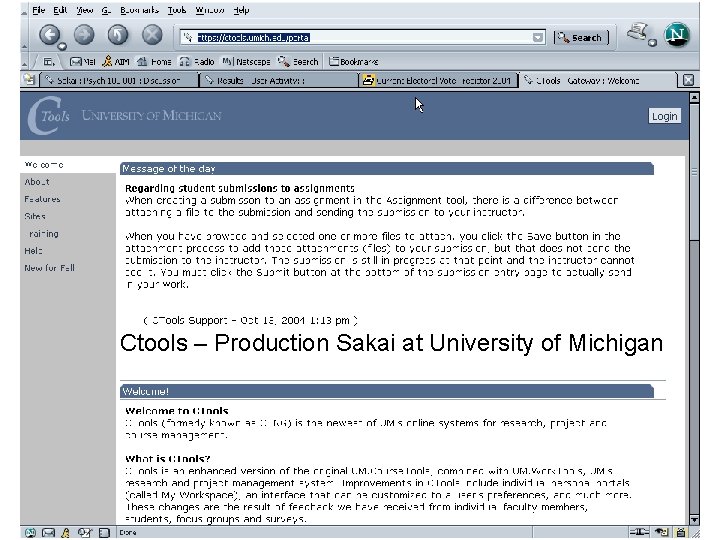Click the Netscape N logo throbber
Viewport: 720px width, 540px height.
point(677,35)
